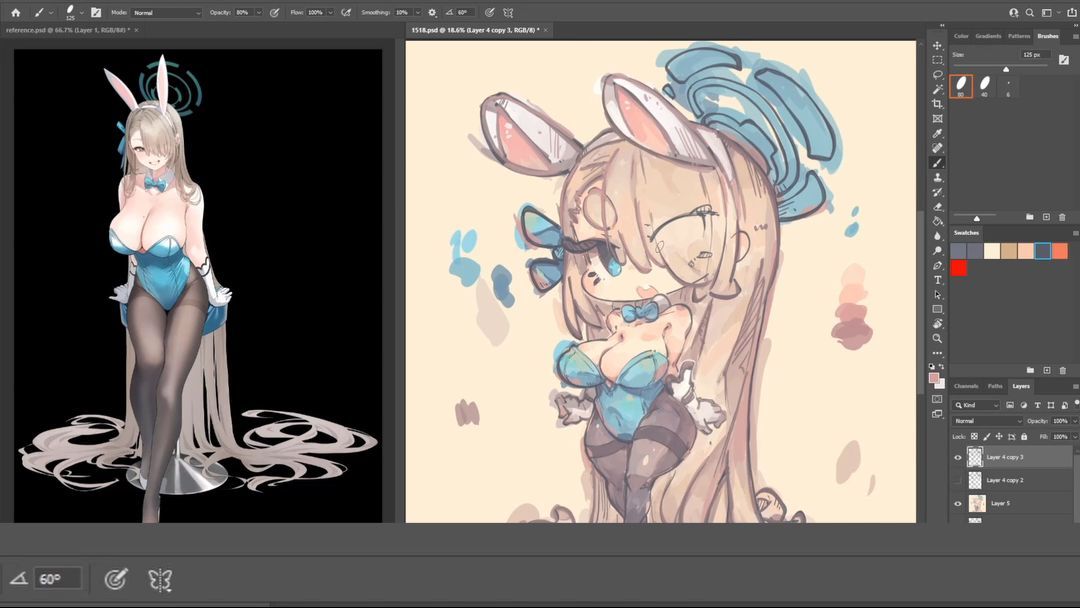Open the Edit Toolbar three-dots menu
The height and width of the screenshot is (608, 1080).
pos(937,353)
